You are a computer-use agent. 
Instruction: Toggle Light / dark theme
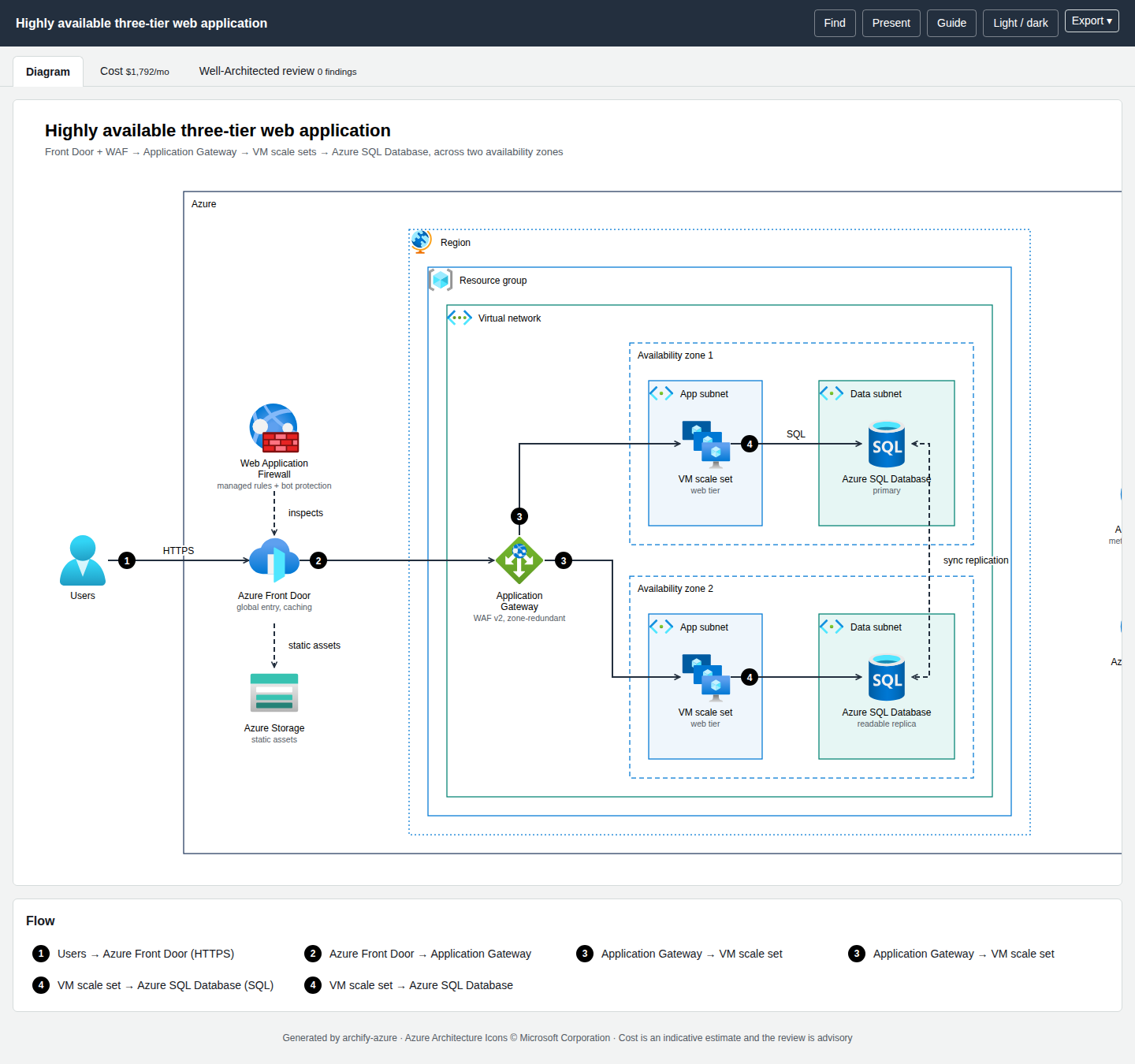[1021, 23]
